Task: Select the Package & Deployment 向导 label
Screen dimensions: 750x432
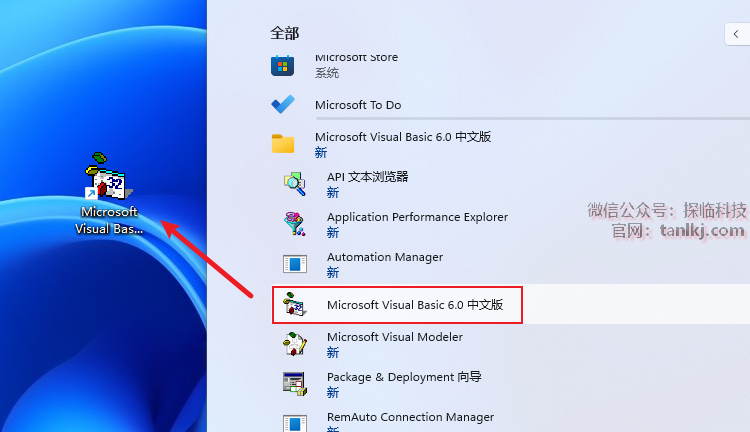Action: coord(404,377)
